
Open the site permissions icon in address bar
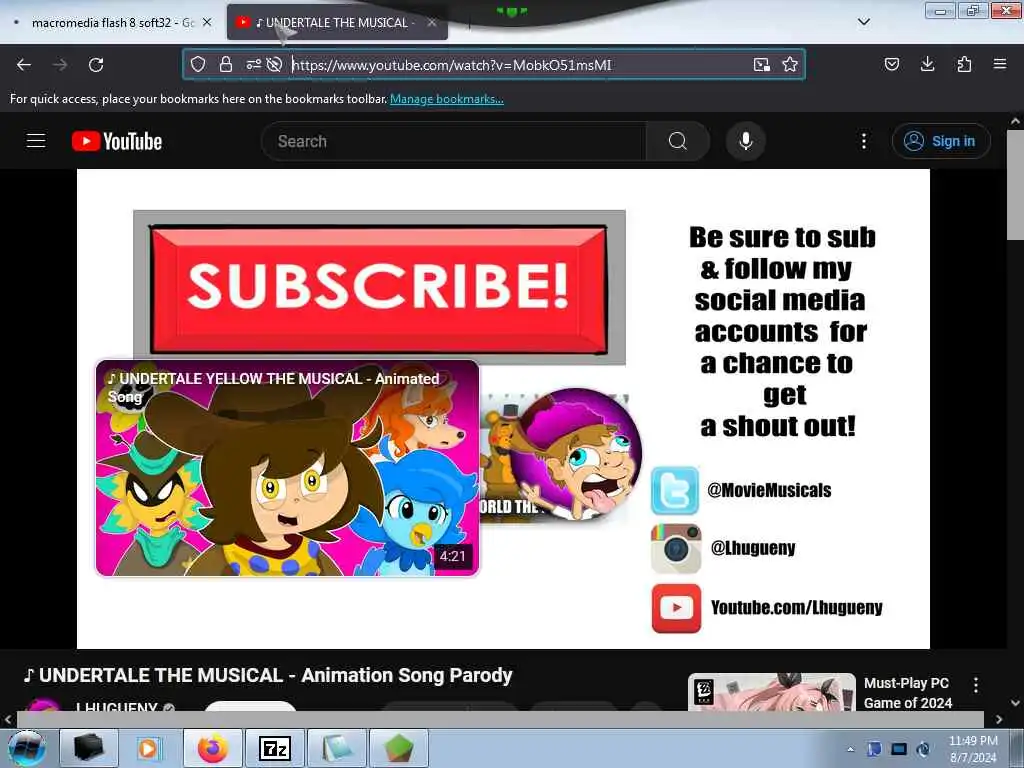[x=253, y=64]
